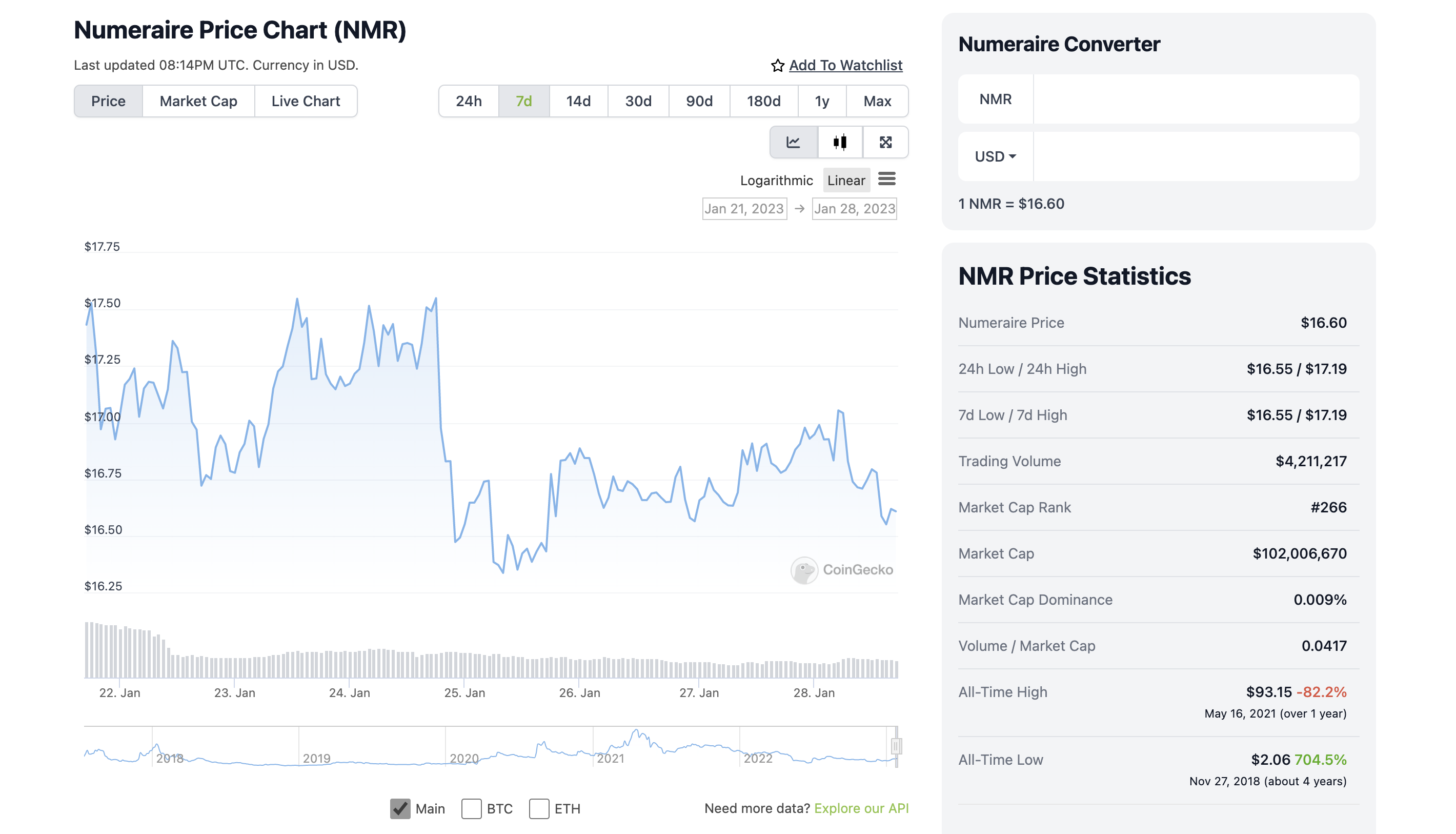Open the Jan 21, 2023 start date picker
The width and height of the screenshot is (1456, 834).
(744, 208)
